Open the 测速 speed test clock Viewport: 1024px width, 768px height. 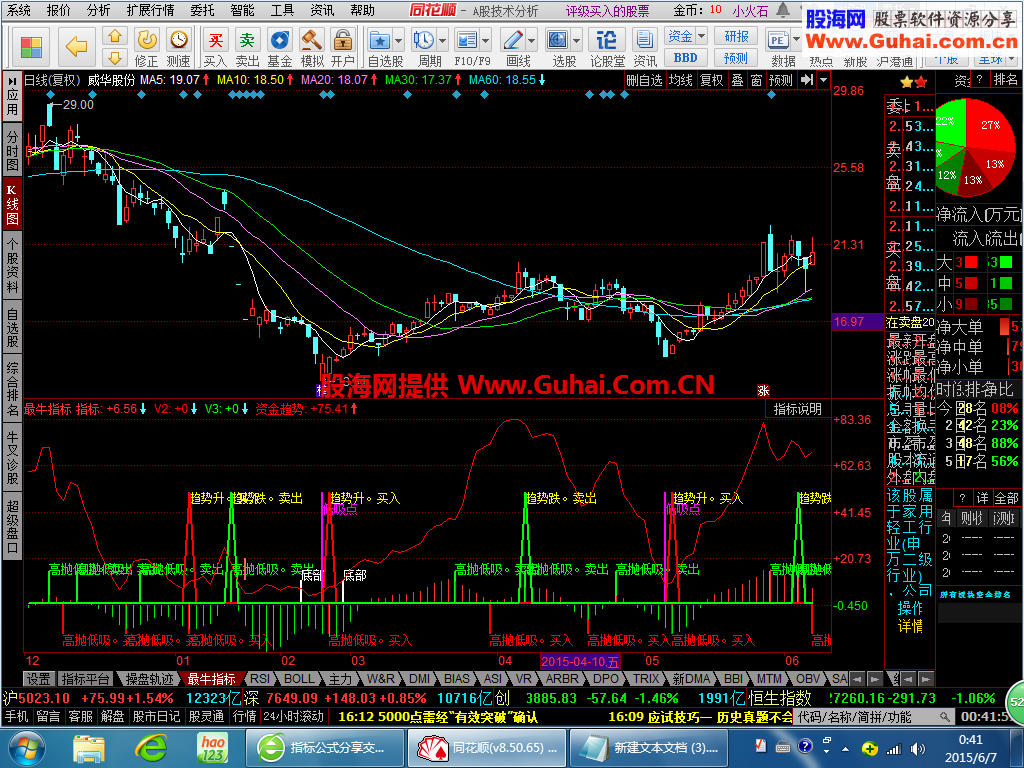(x=178, y=47)
